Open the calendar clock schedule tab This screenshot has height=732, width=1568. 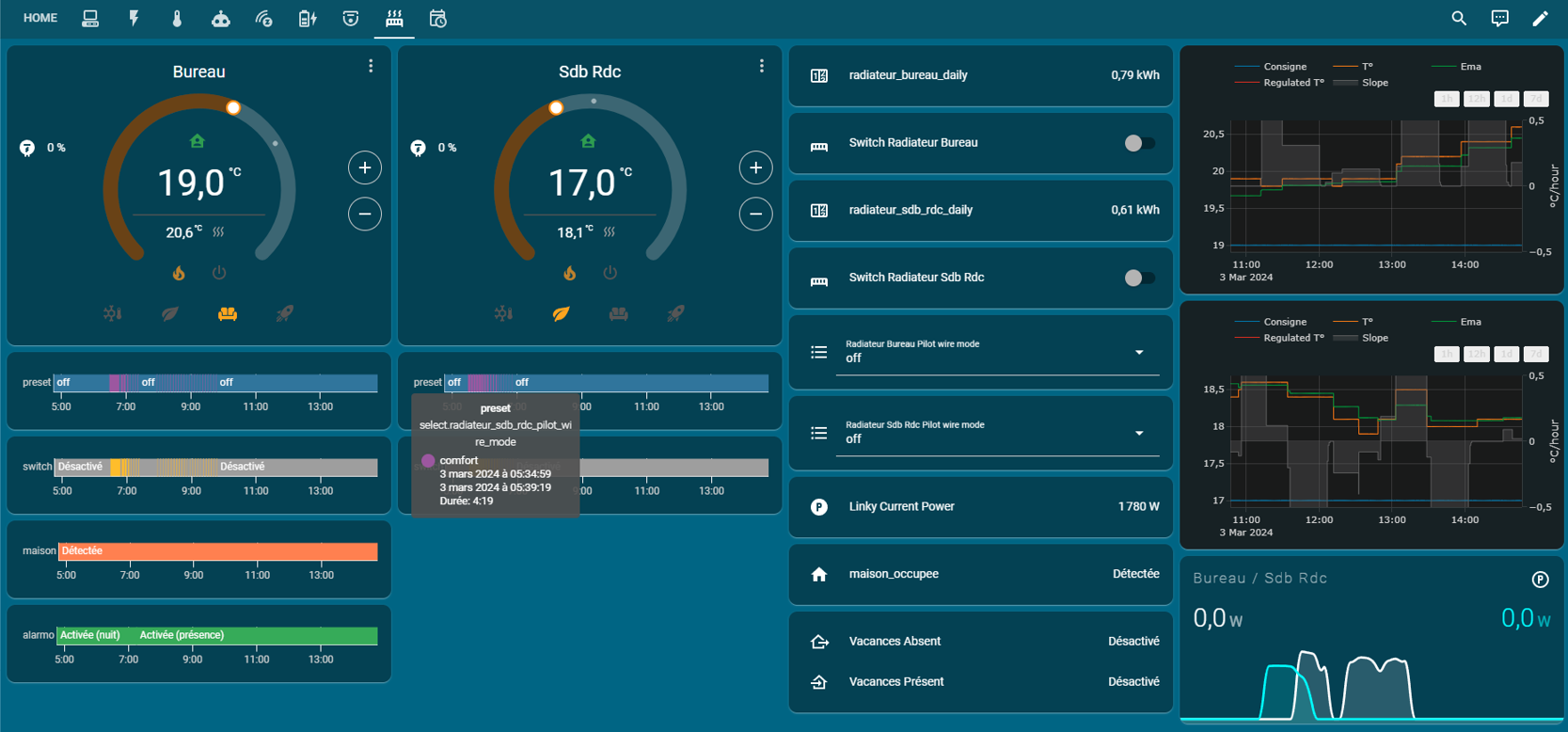(437, 19)
